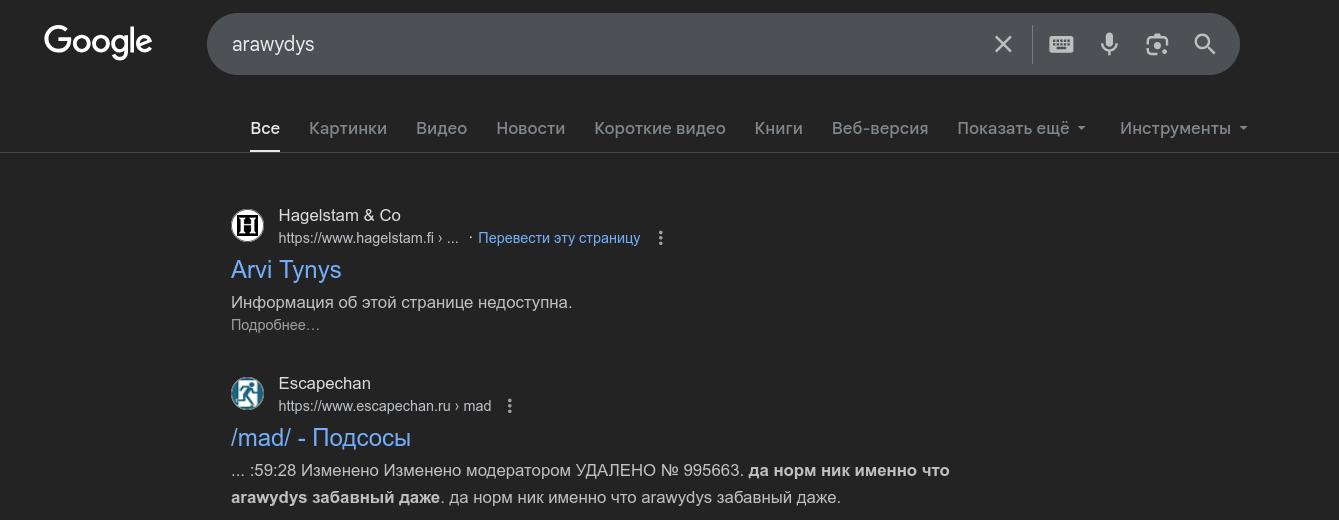1339x520 pixels.
Task: Submit search with the magnifying glass icon
Action: pyautogui.click(x=1205, y=44)
